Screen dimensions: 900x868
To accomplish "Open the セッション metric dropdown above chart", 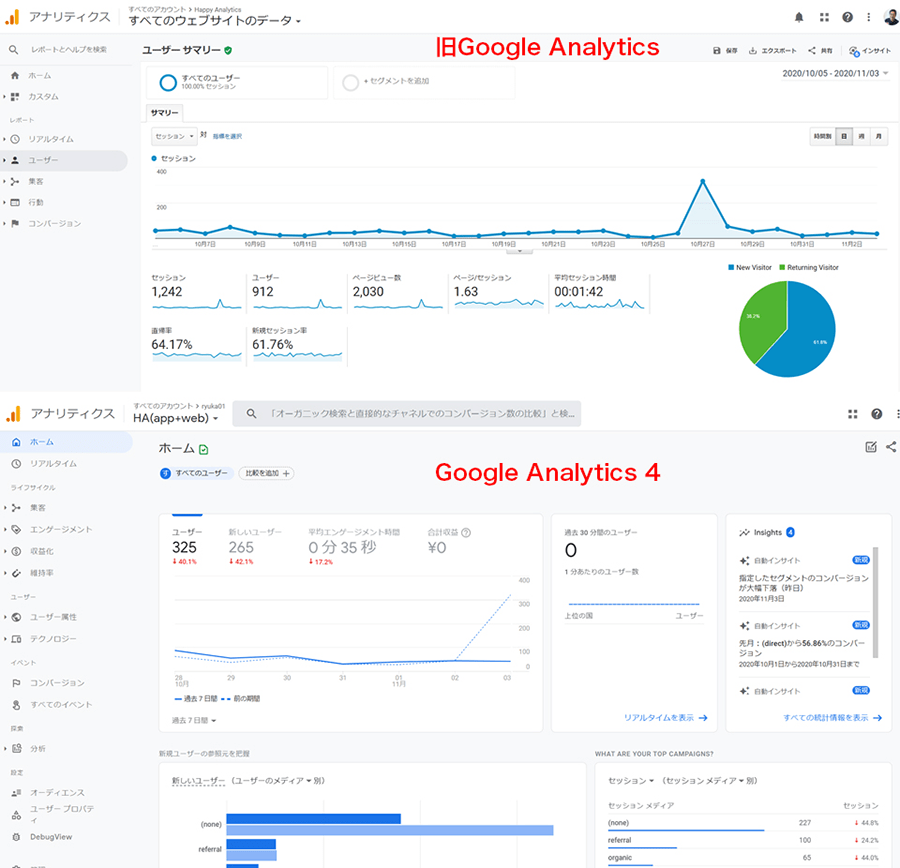I will tap(174, 136).
